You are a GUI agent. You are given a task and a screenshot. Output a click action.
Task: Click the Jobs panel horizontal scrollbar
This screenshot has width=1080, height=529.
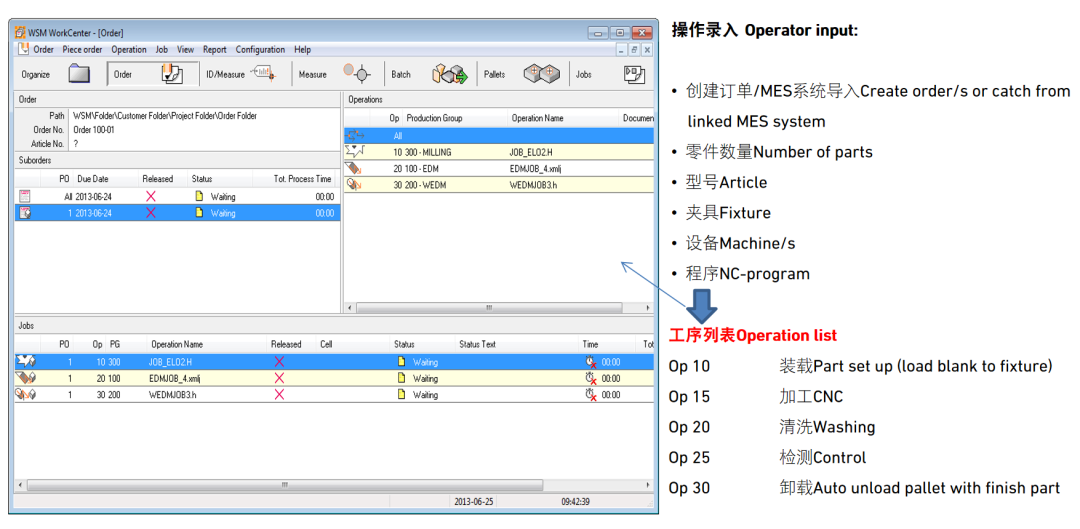pyautogui.click(x=284, y=485)
